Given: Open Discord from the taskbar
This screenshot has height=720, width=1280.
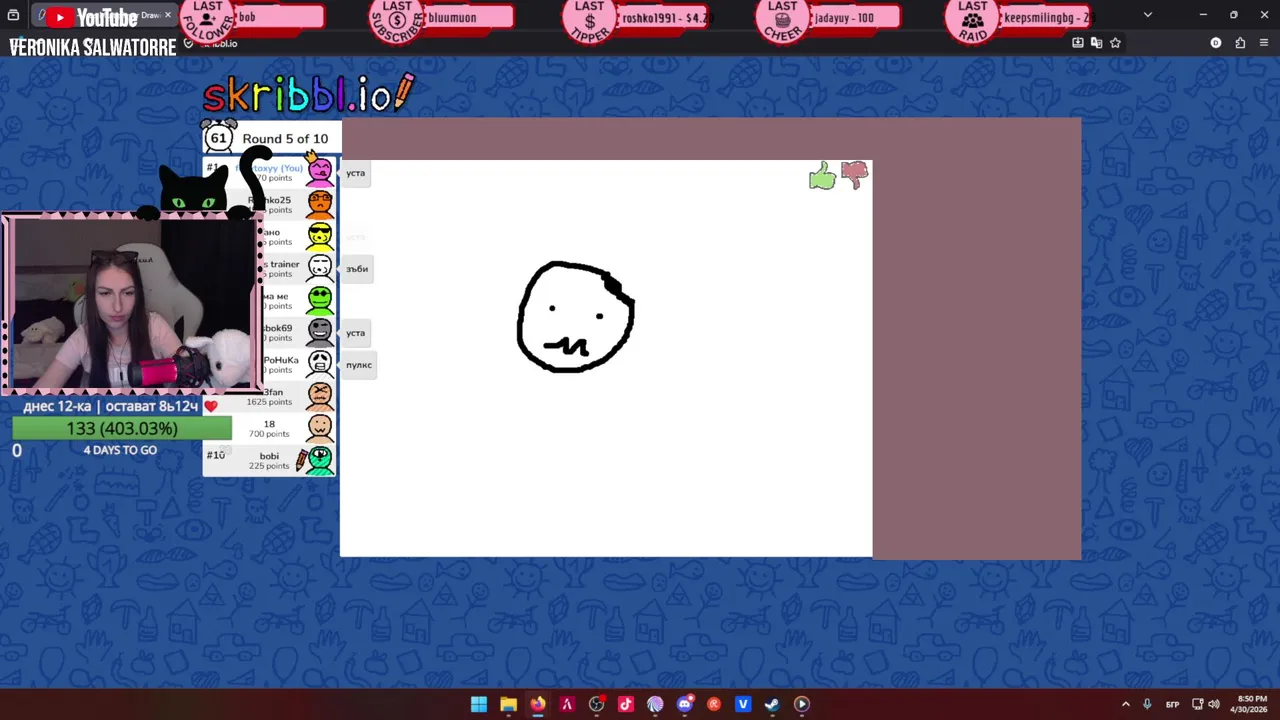Looking at the screenshot, I should pos(684,704).
